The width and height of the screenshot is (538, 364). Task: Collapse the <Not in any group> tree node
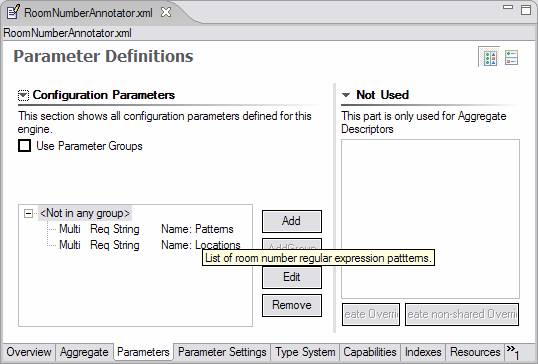28,214
